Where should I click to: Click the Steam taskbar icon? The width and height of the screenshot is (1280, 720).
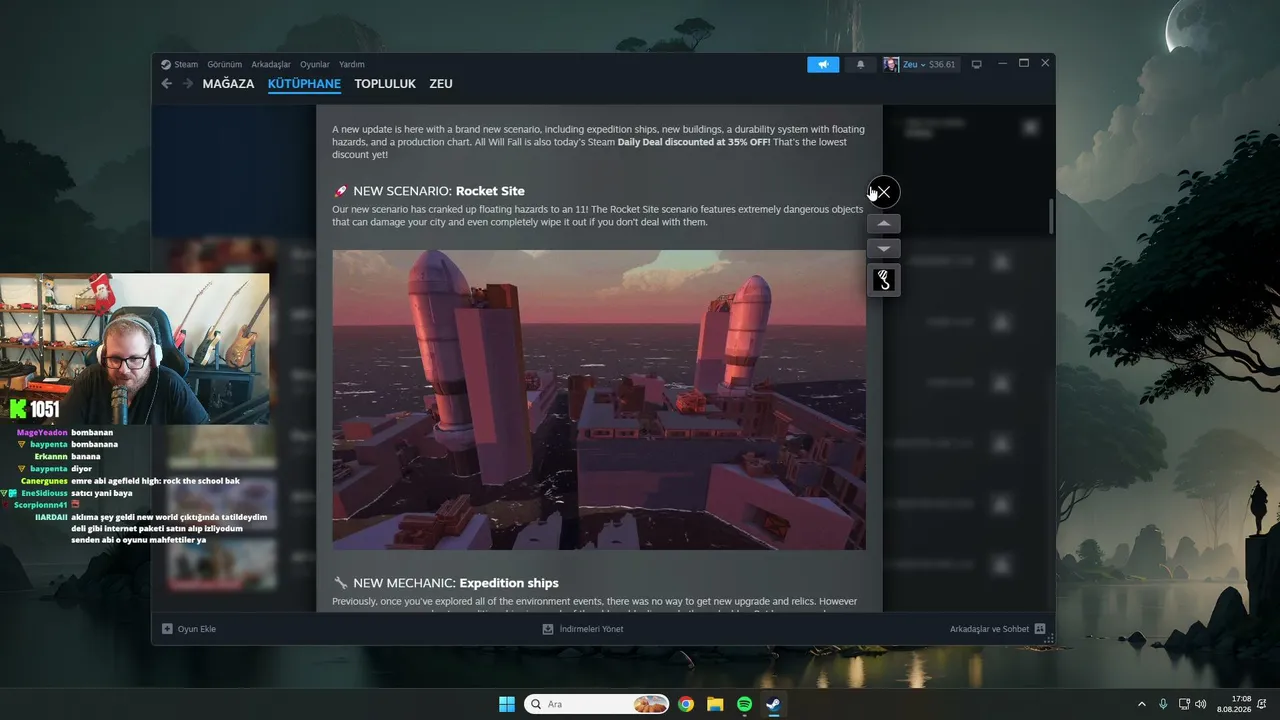point(773,704)
